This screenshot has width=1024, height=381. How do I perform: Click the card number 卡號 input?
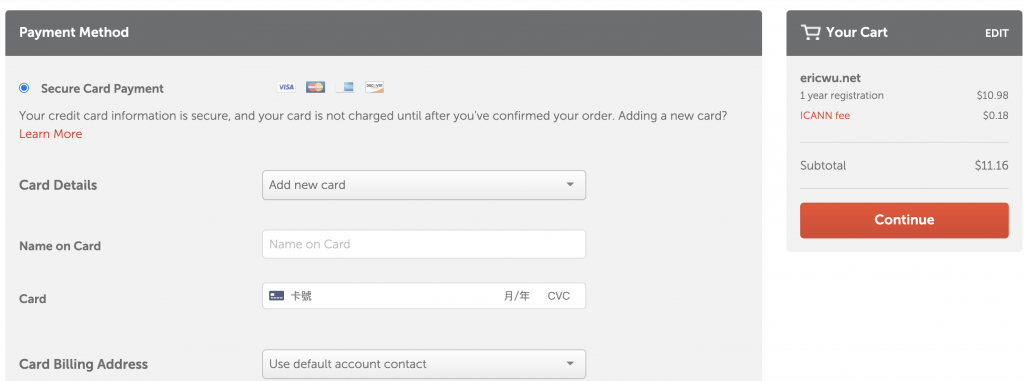[x=392, y=296]
